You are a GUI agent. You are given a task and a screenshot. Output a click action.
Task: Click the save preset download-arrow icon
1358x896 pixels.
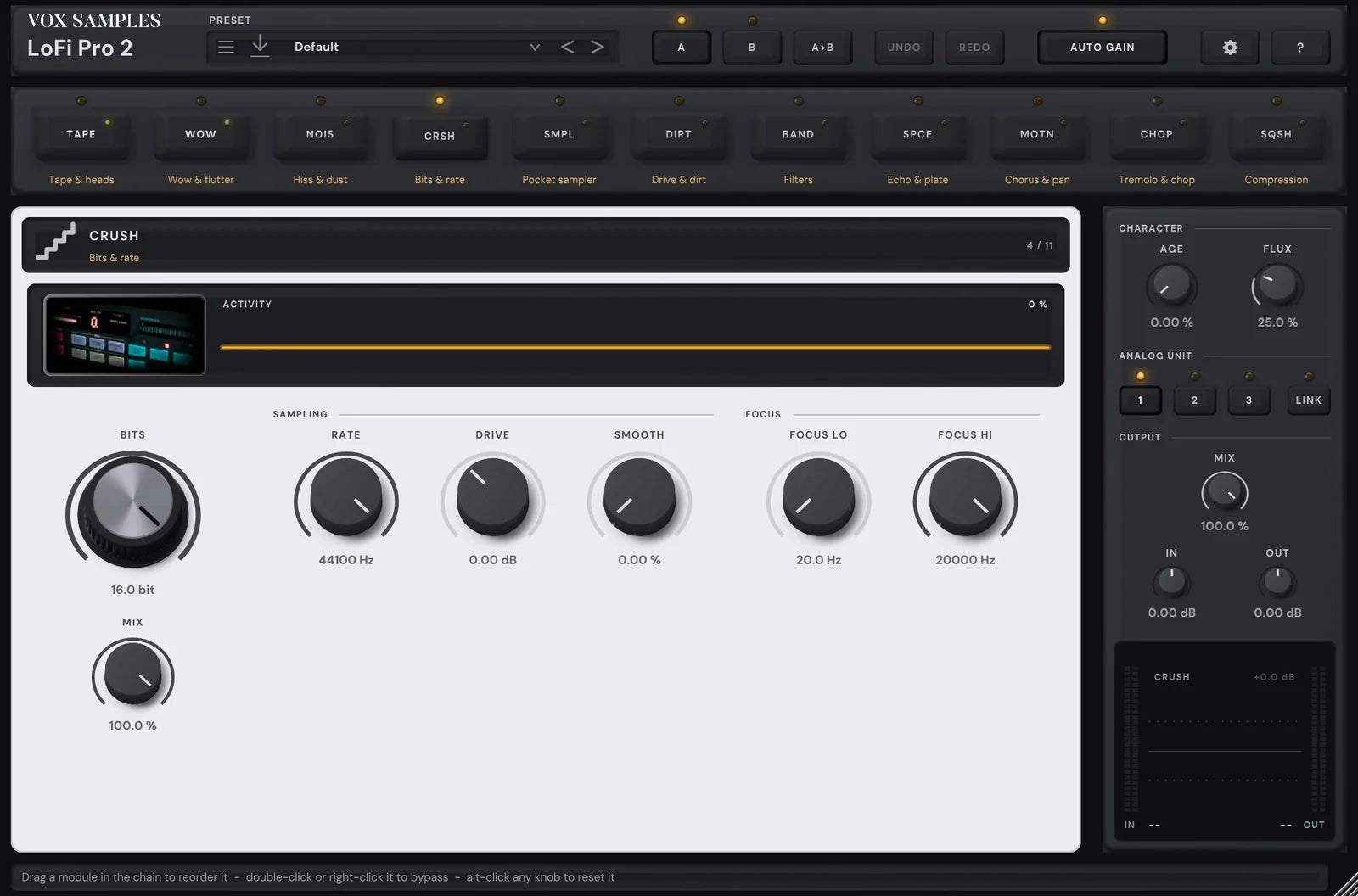[x=260, y=47]
